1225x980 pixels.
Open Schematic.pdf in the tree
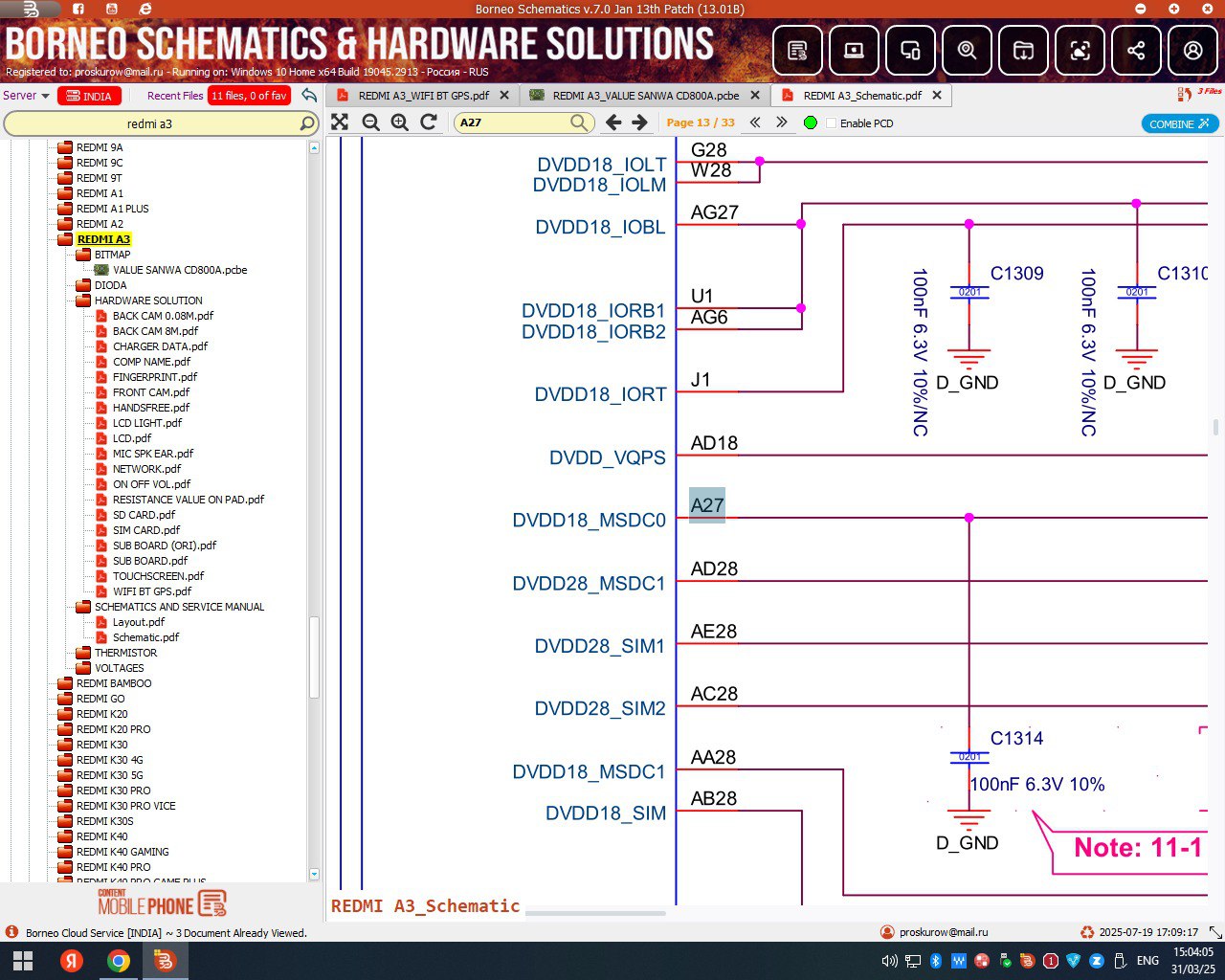click(145, 637)
